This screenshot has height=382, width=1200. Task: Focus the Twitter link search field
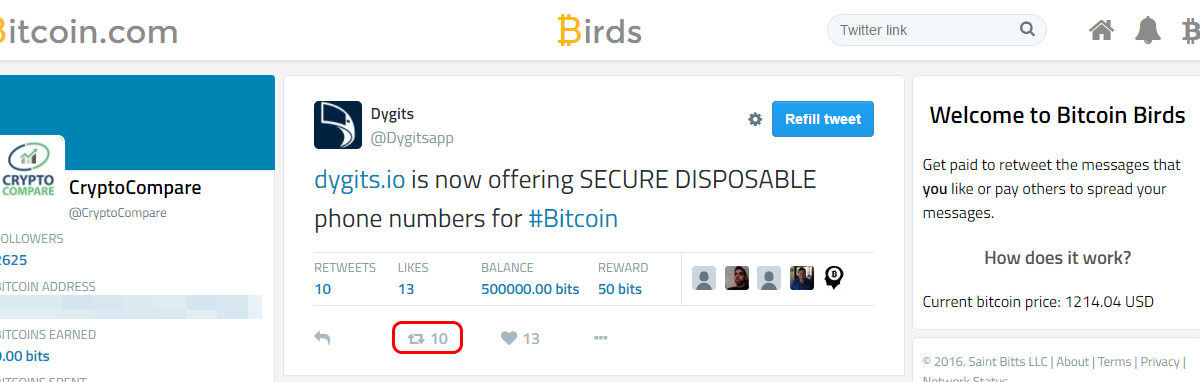click(x=924, y=30)
